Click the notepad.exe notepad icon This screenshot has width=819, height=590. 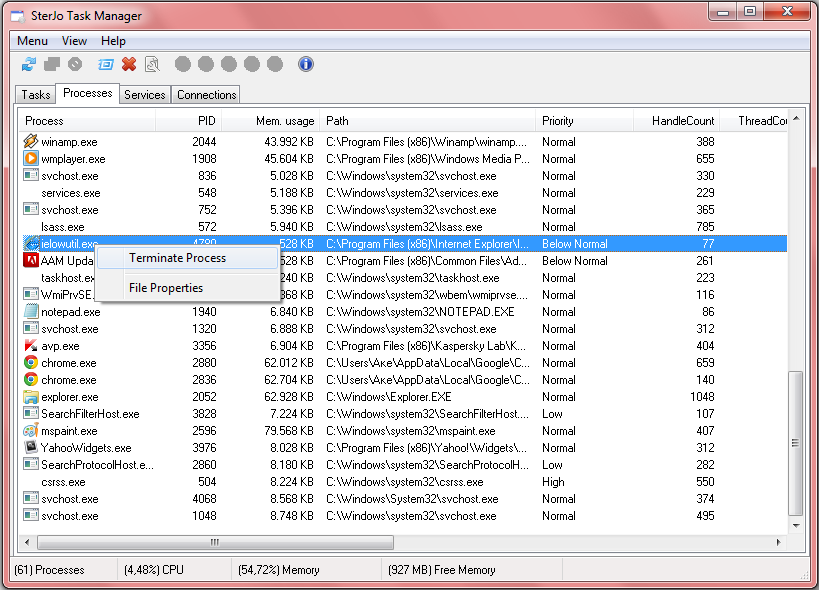pos(31,311)
